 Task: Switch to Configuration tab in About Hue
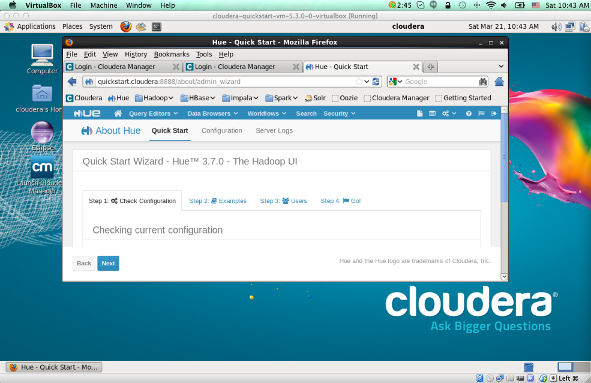(222, 131)
